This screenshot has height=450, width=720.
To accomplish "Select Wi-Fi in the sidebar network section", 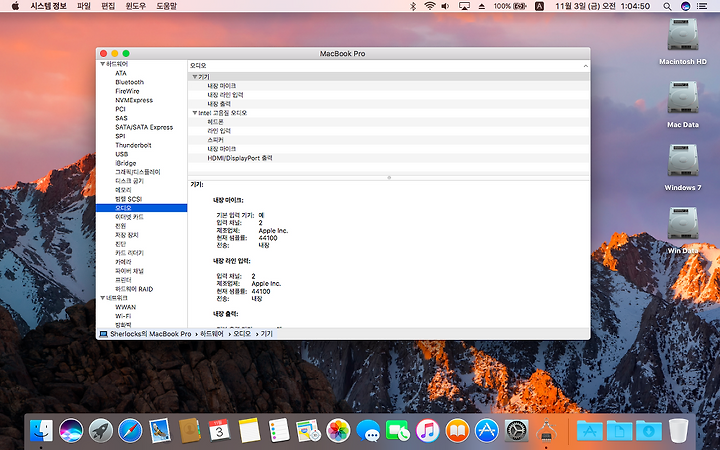I will point(123,316).
